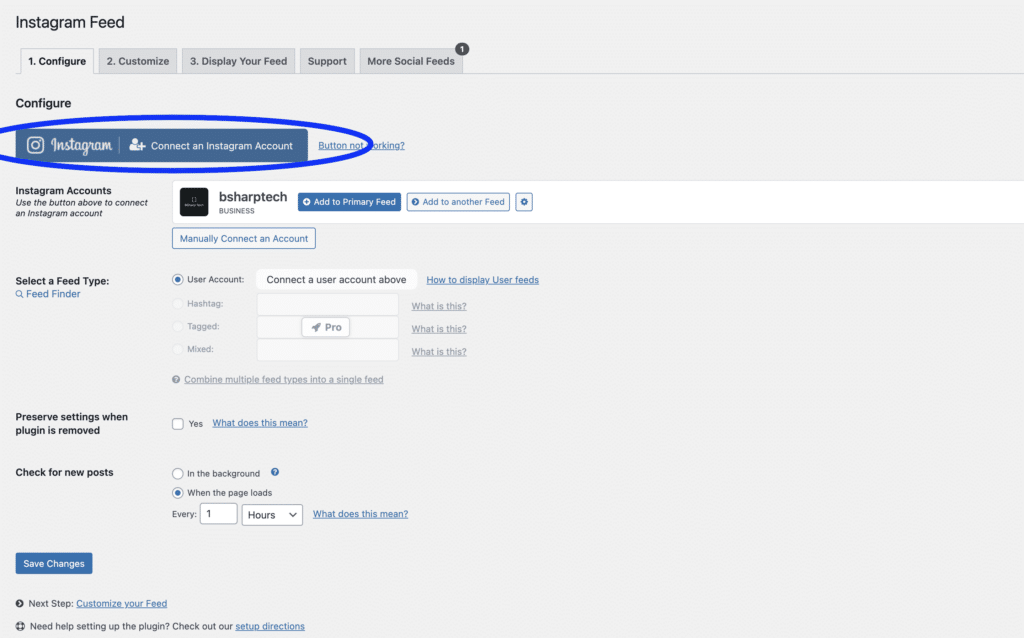Open the Support tab
The image size is (1024, 638).
point(327,61)
